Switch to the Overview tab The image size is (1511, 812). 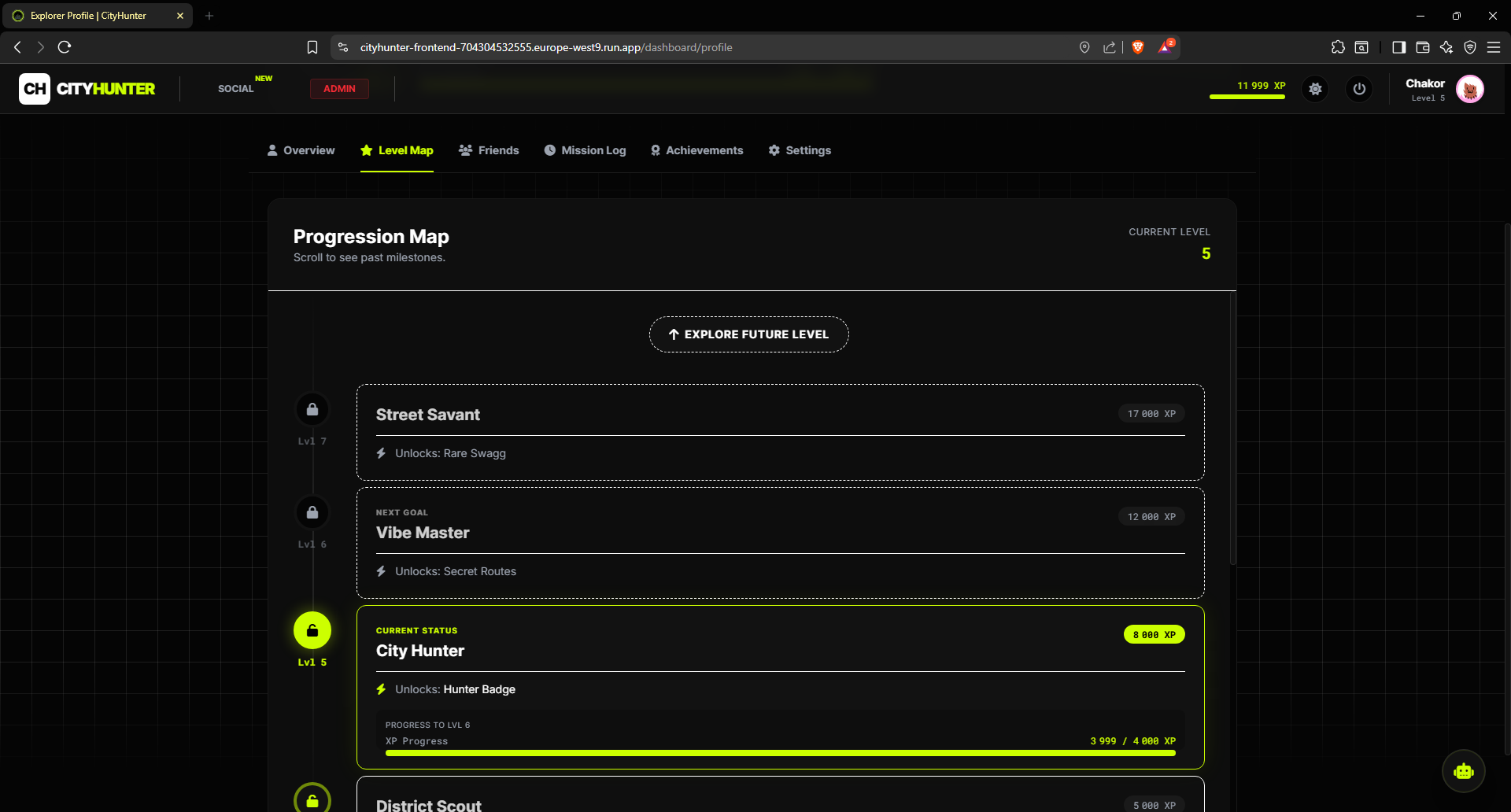pyautogui.click(x=301, y=150)
